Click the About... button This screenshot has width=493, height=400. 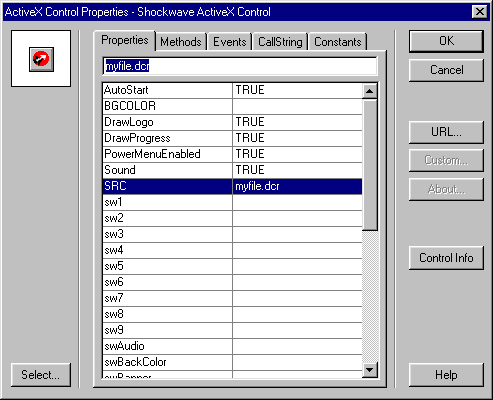[x=446, y=189]
